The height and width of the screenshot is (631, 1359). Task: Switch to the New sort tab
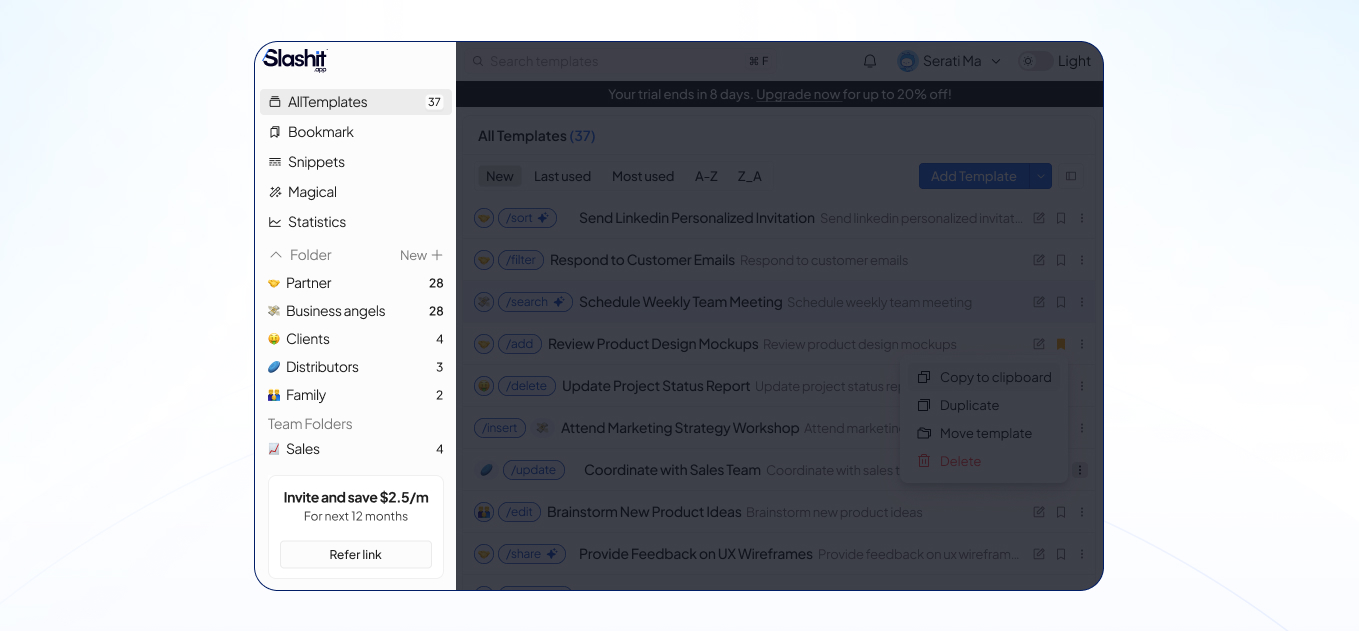[500, 176]
